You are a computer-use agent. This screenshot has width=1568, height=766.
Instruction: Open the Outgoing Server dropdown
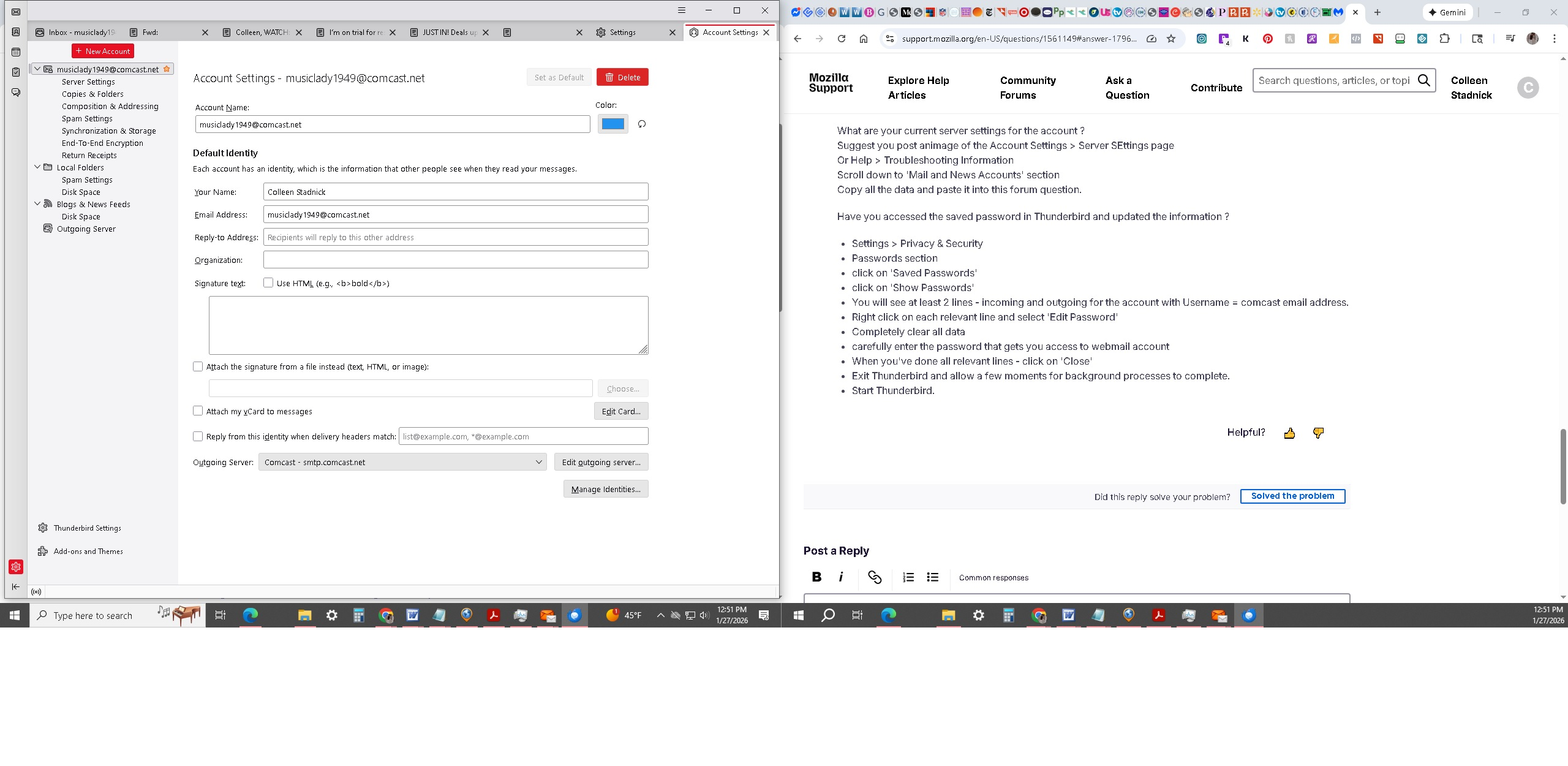click(x=402, y=462)
